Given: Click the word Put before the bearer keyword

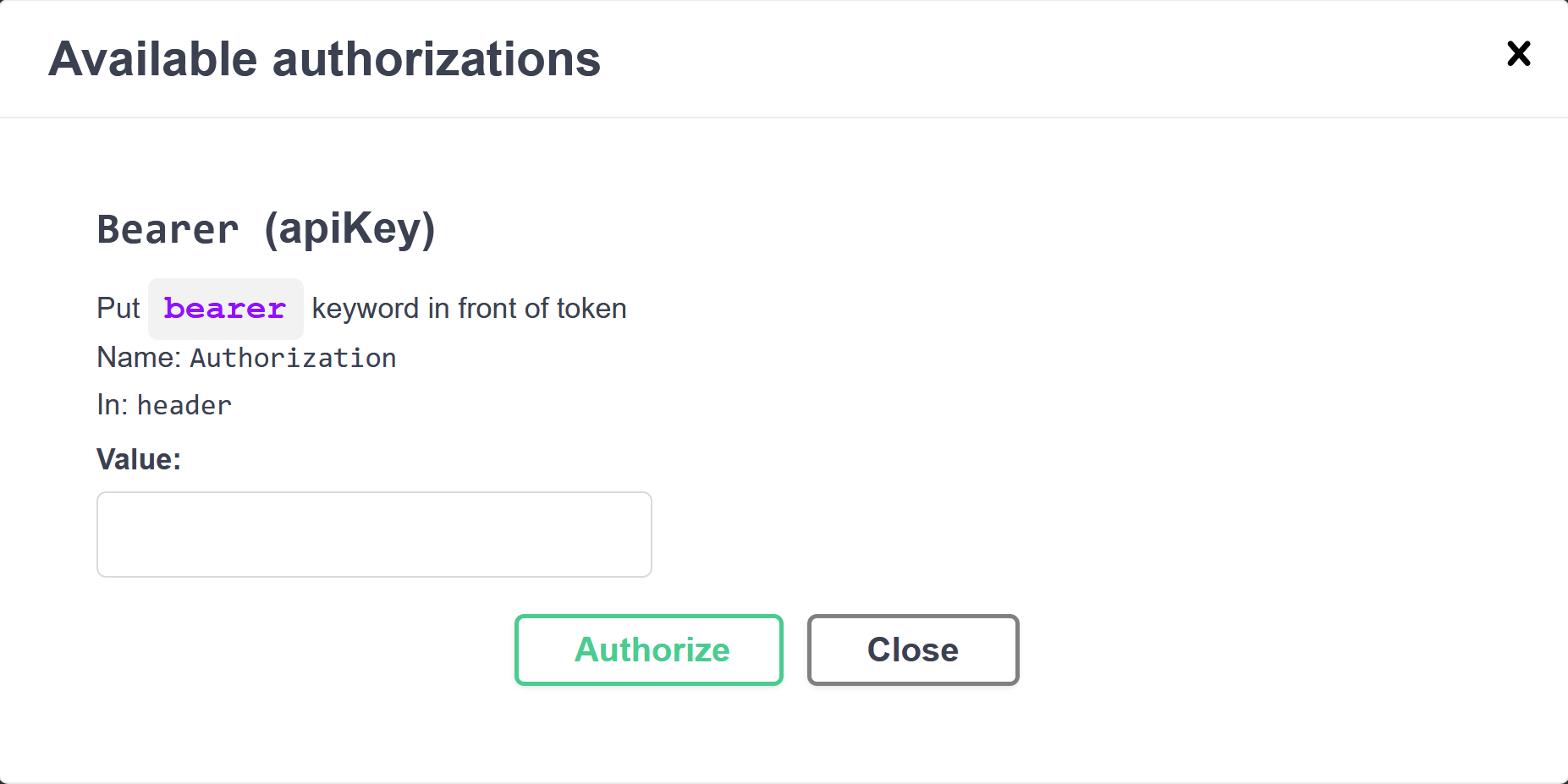Looking at the screenshot, I should tap(118, 309).
